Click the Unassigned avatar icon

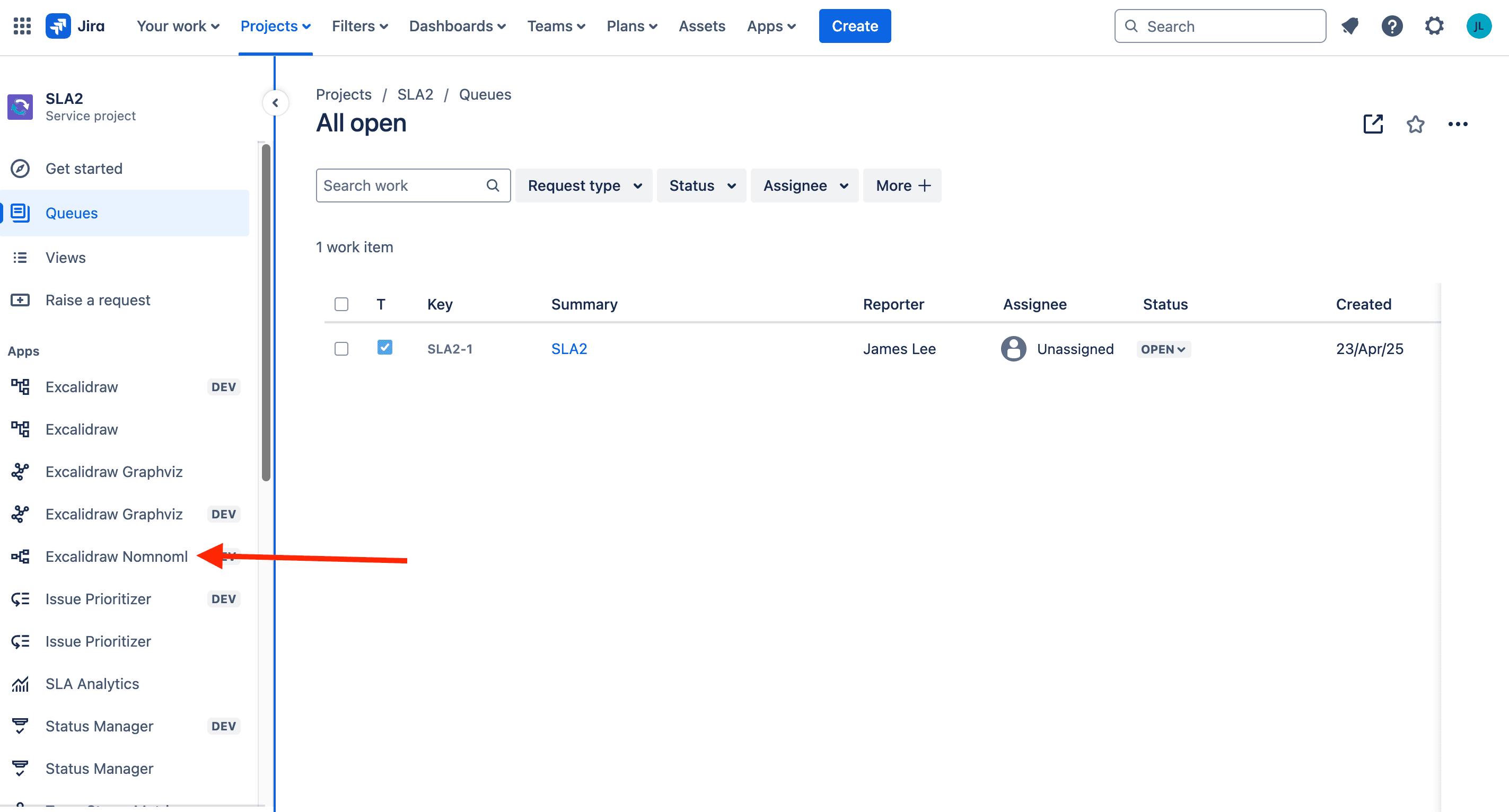tap(1013, 349)
